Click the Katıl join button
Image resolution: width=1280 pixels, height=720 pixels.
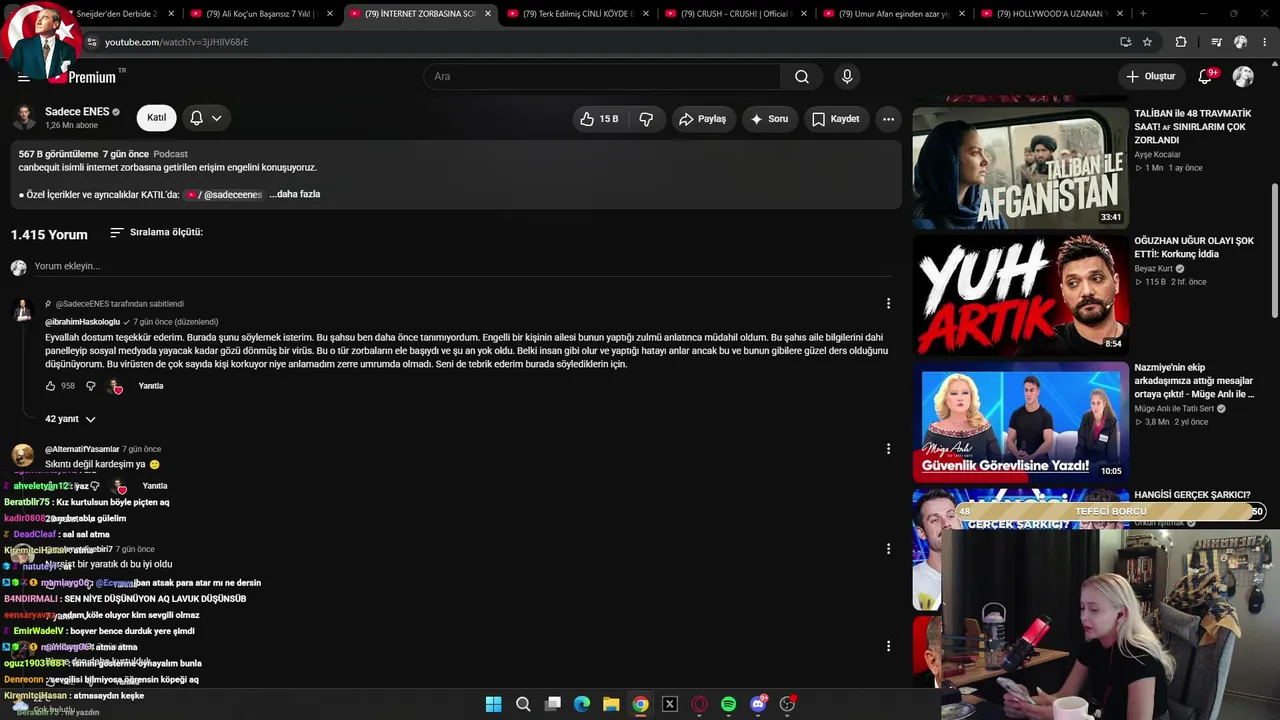157,118
